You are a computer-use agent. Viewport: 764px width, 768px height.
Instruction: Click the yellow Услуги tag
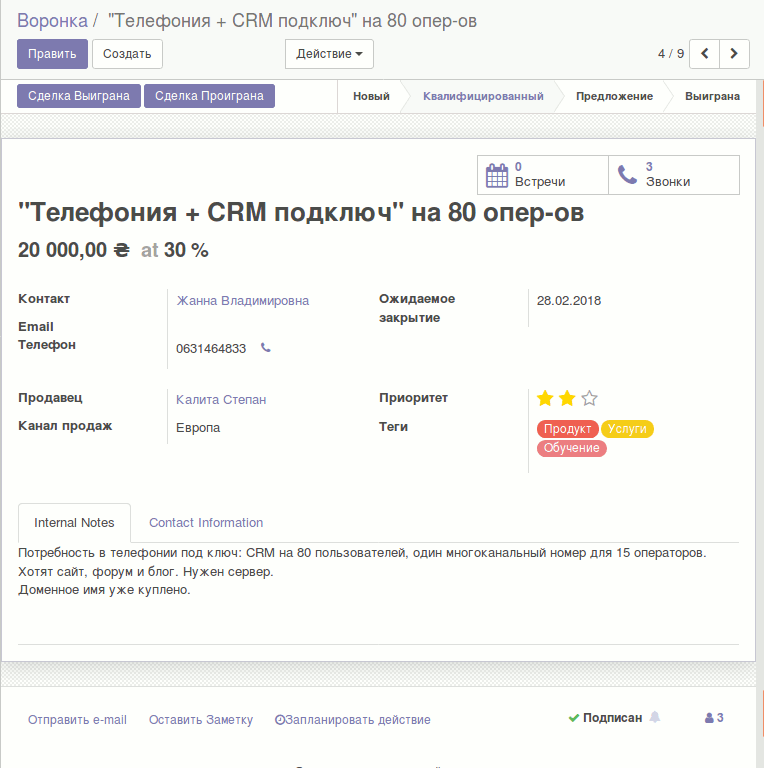(627, 429)
